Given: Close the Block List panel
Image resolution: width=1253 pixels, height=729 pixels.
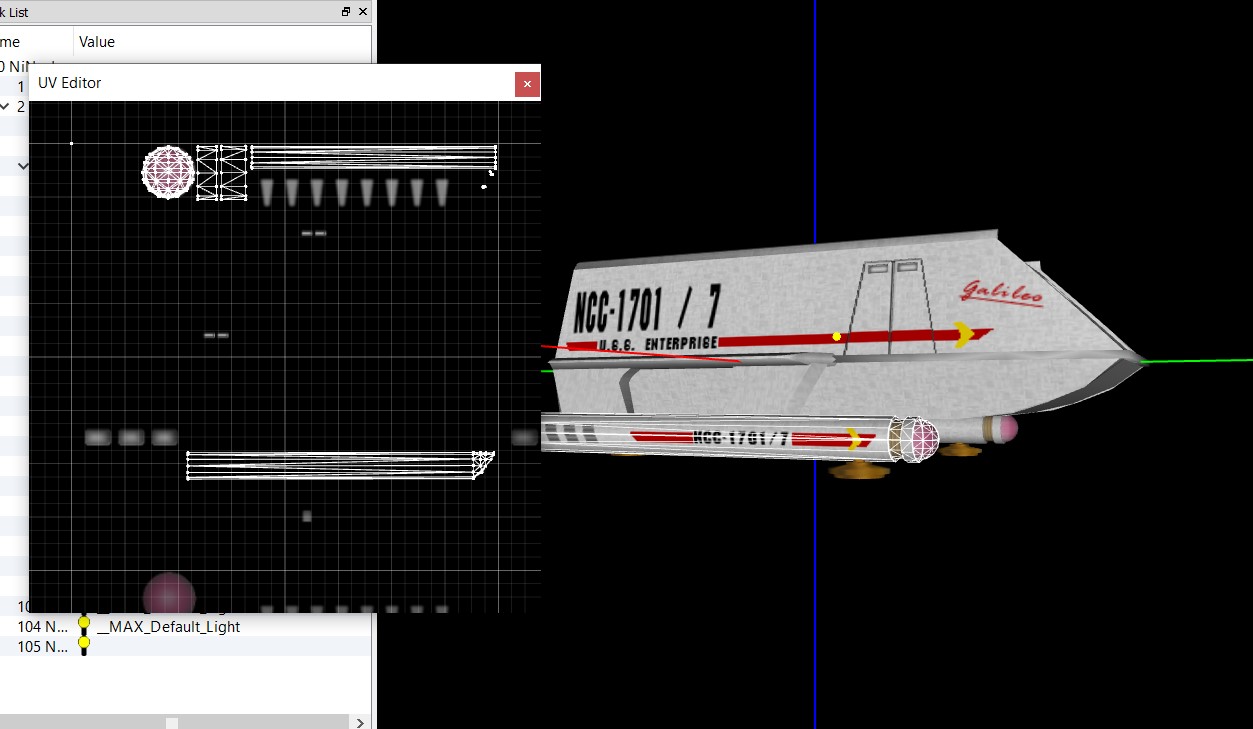Looking at the screenshot, I should click(363, 12).
